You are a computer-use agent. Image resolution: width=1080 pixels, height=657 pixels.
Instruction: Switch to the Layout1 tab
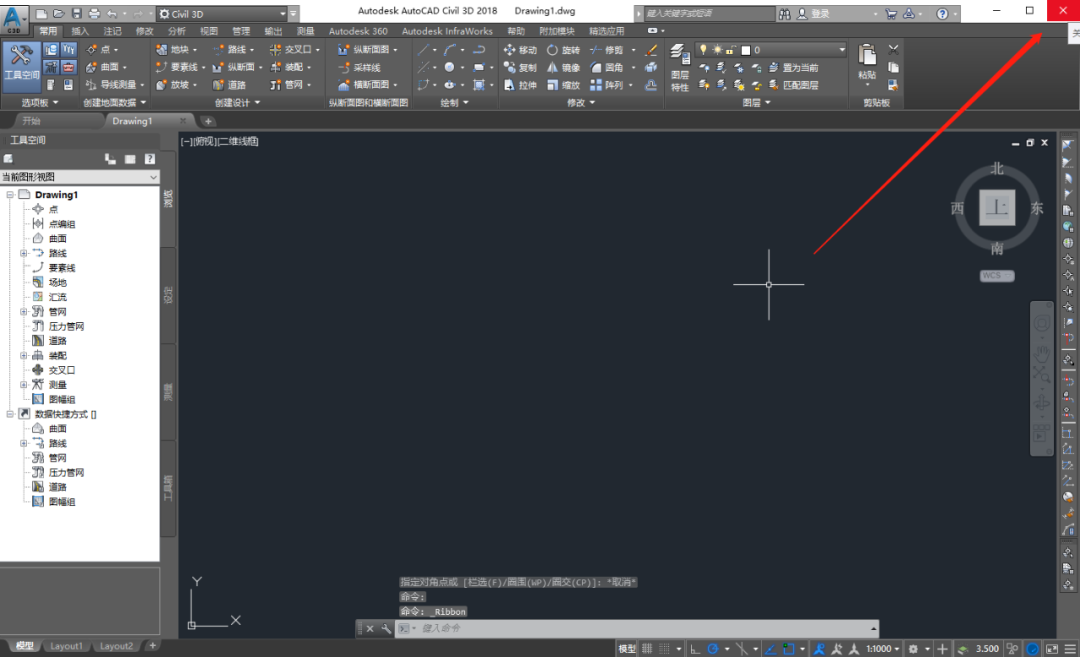tap(66, 646)
